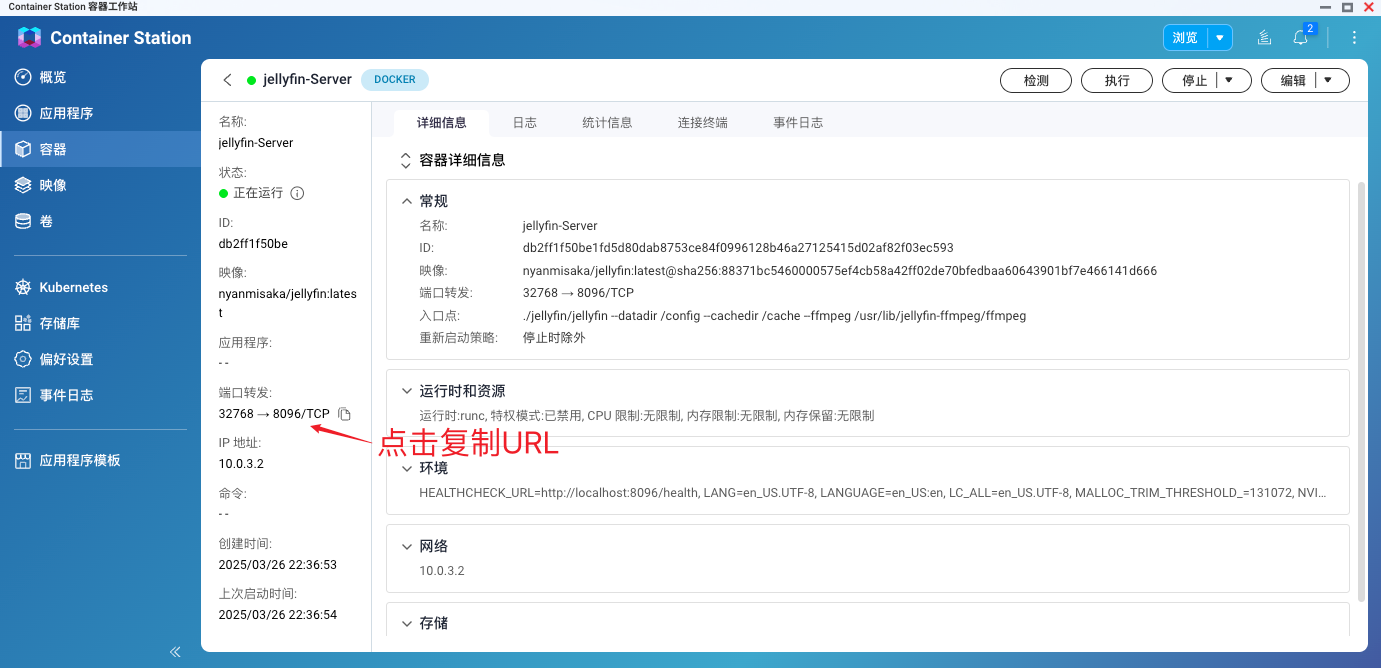Click the 停止时除外 restart policy value
Image resolution: width=1381 pixels, height=668 pixels.
pyautogui.click(x=554, y=338)
